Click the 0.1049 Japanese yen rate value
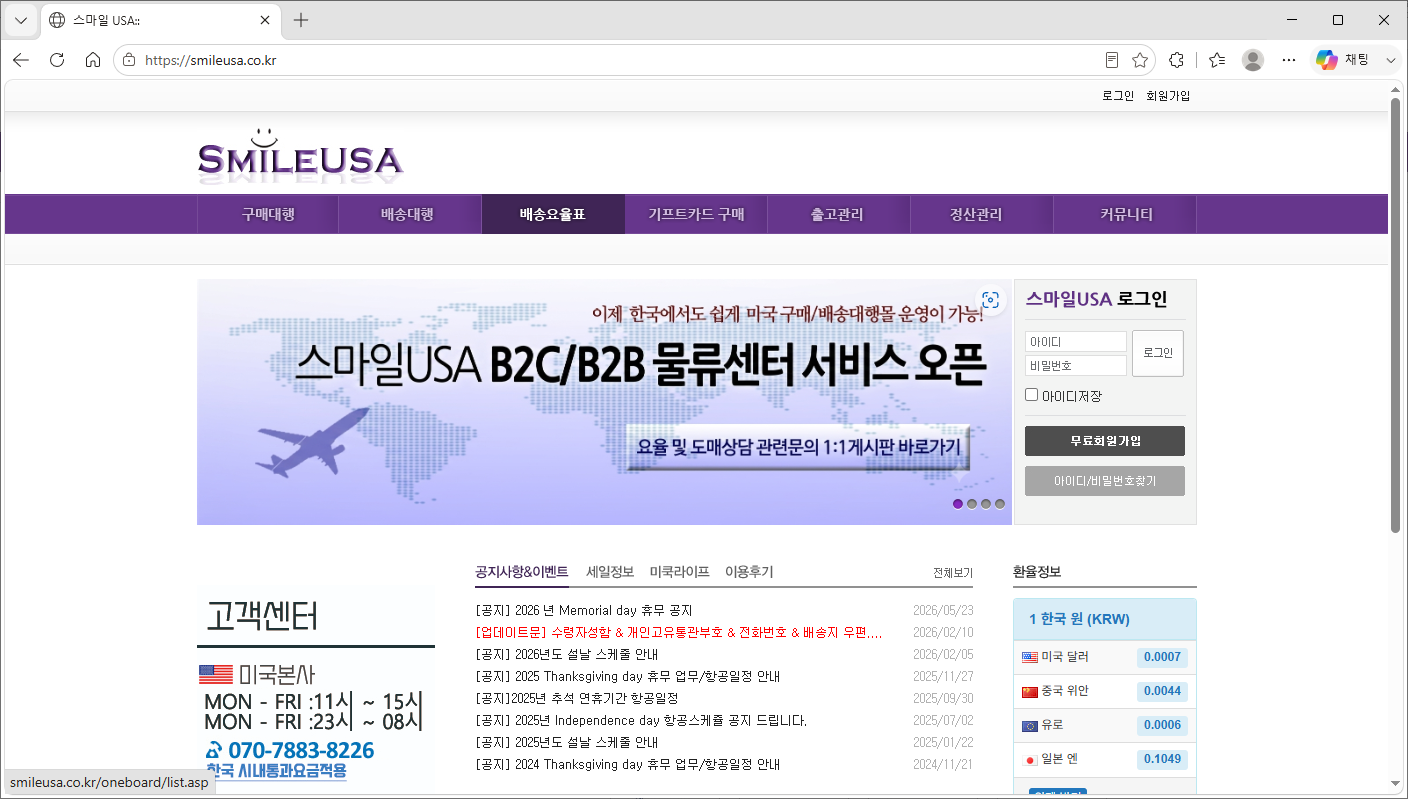This screenshot has width=1408, height=799. (x=1162, y=759)
